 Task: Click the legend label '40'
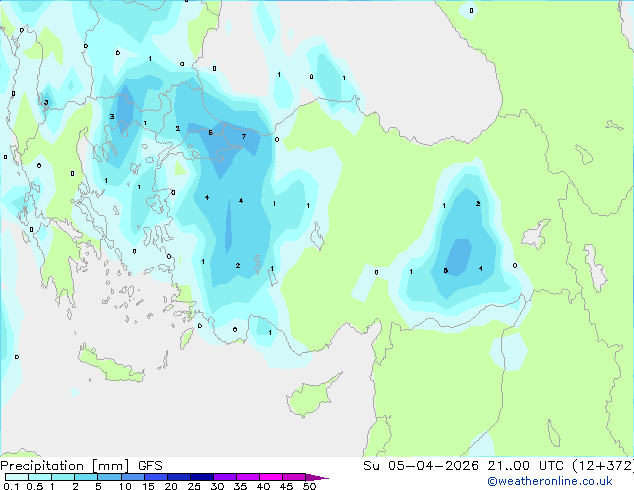263,486
